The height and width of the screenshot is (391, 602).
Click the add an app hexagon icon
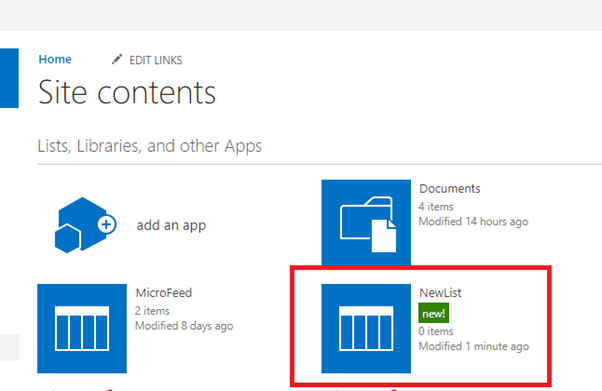click(86, 225)
